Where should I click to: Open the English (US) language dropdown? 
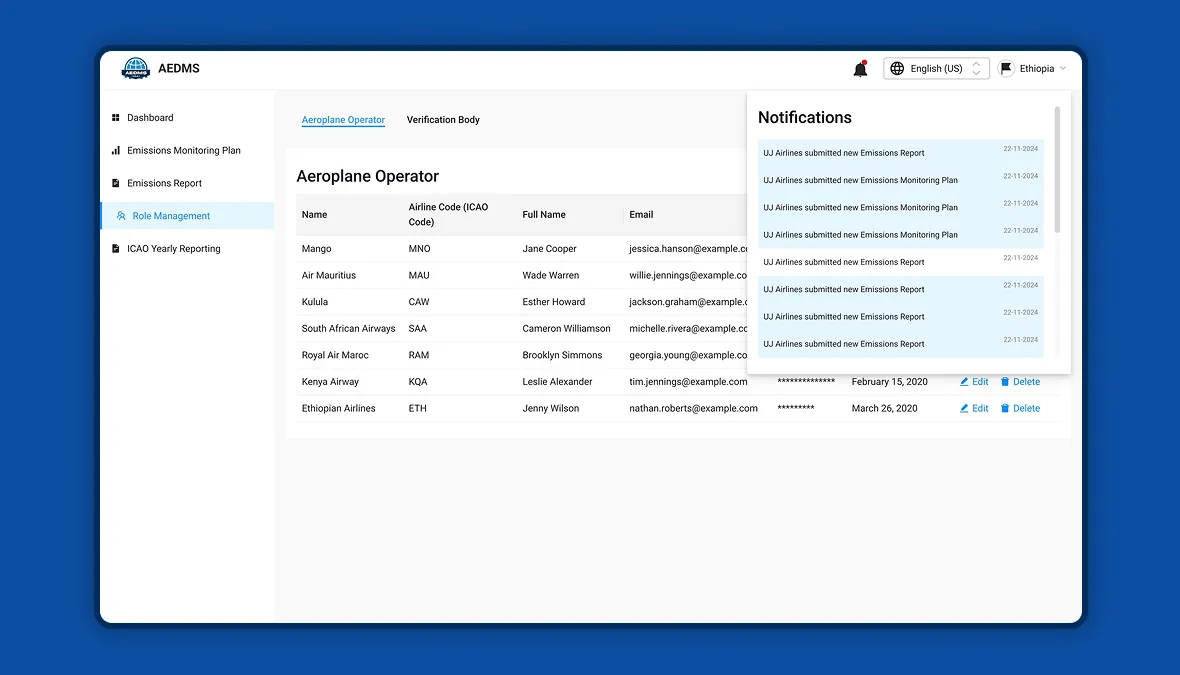(936, 68)
